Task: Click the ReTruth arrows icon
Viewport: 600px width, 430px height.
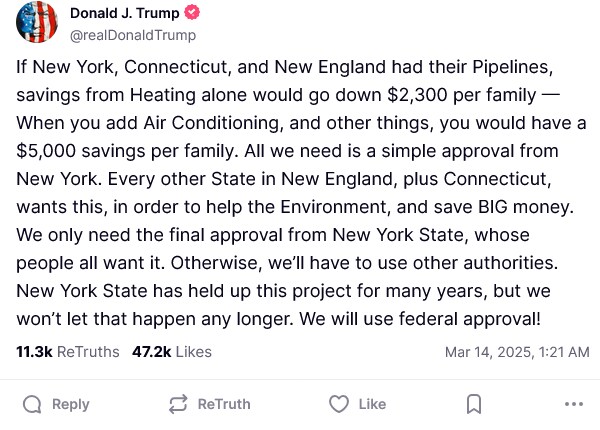Action: [179, 404]
